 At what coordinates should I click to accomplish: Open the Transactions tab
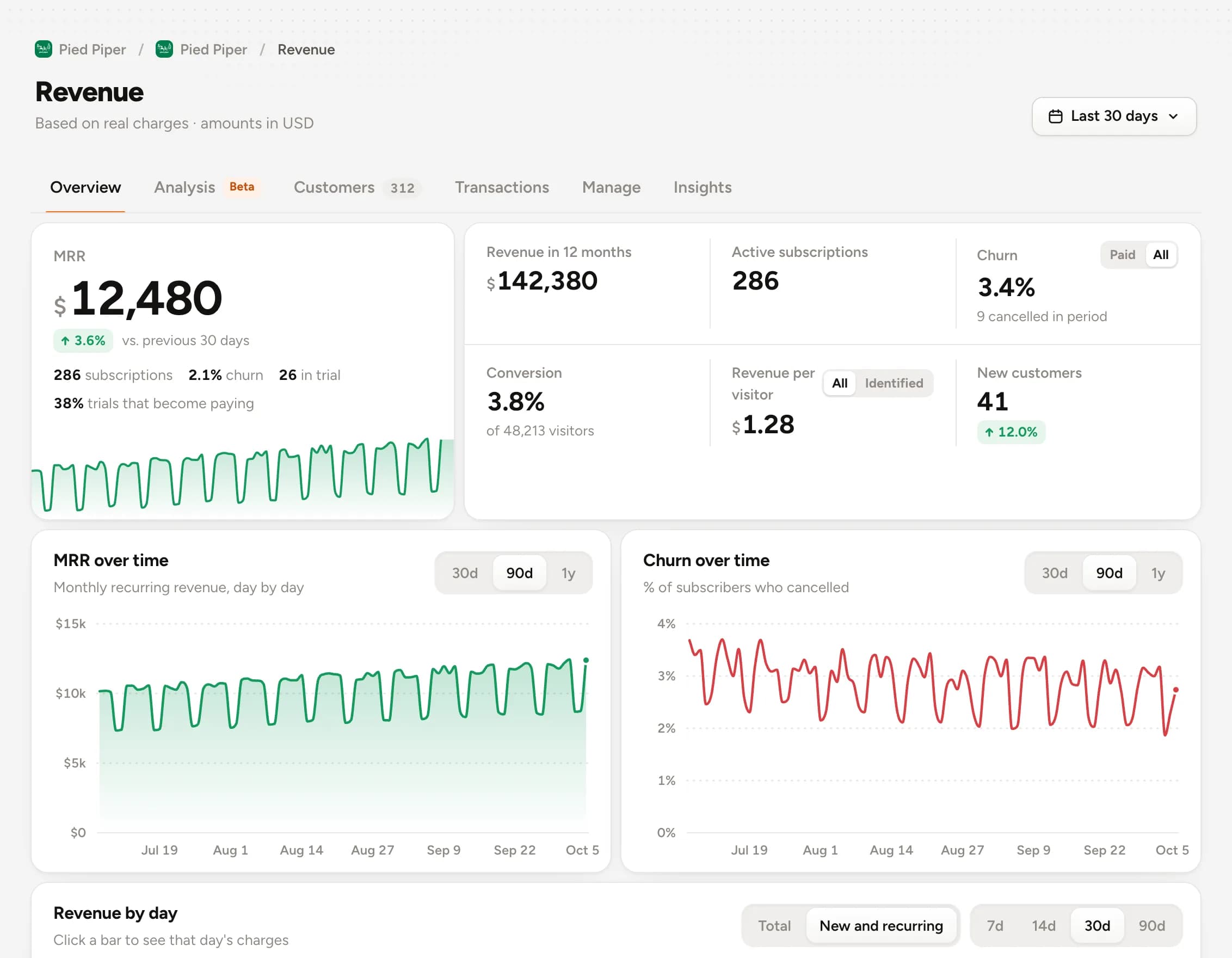coord(502,187)
